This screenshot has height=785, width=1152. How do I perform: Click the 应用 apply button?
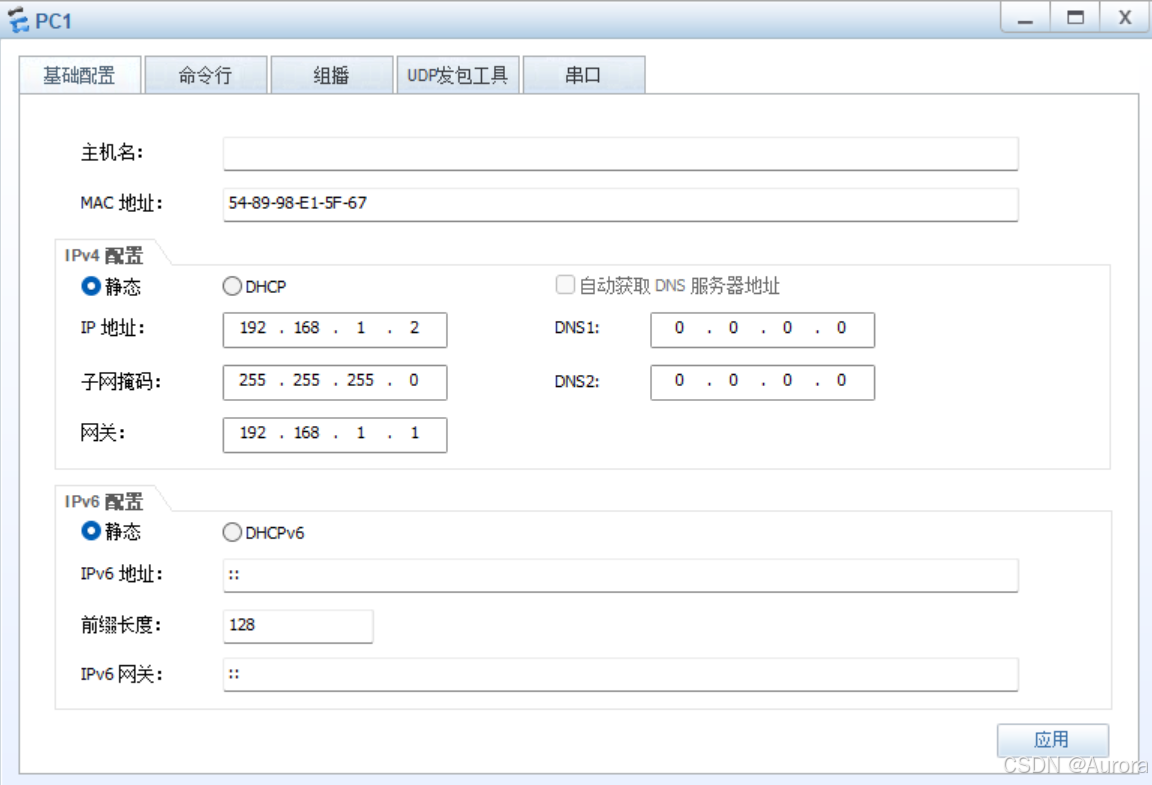[1053, 740]
